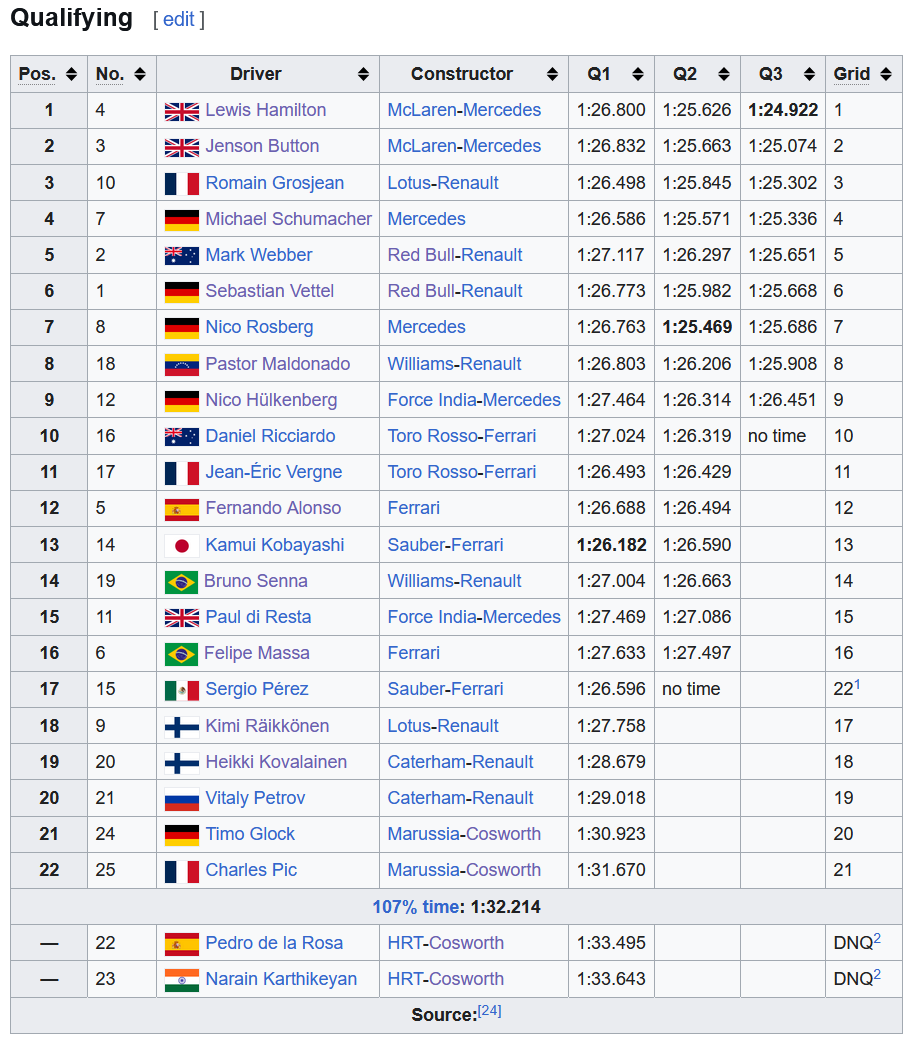The height and width of the screenshot is (1048, 917).
Task: Open Pedro de la Rosa link
Action: point(274,943)
